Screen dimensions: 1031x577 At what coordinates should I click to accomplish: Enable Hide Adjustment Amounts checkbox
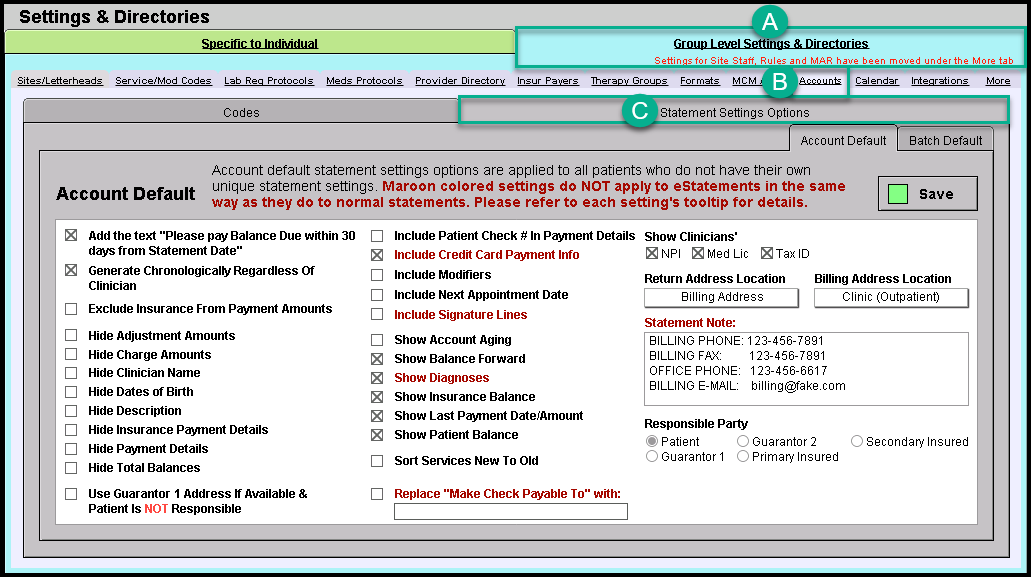(71, 336)
